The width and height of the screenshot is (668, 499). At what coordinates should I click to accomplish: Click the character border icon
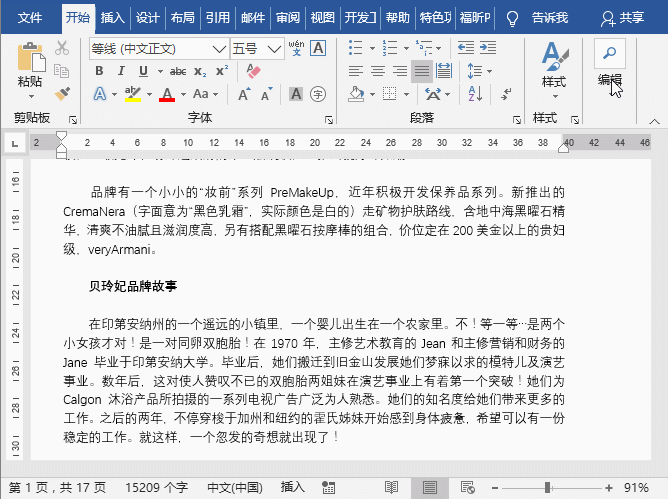tap(318, 48)
